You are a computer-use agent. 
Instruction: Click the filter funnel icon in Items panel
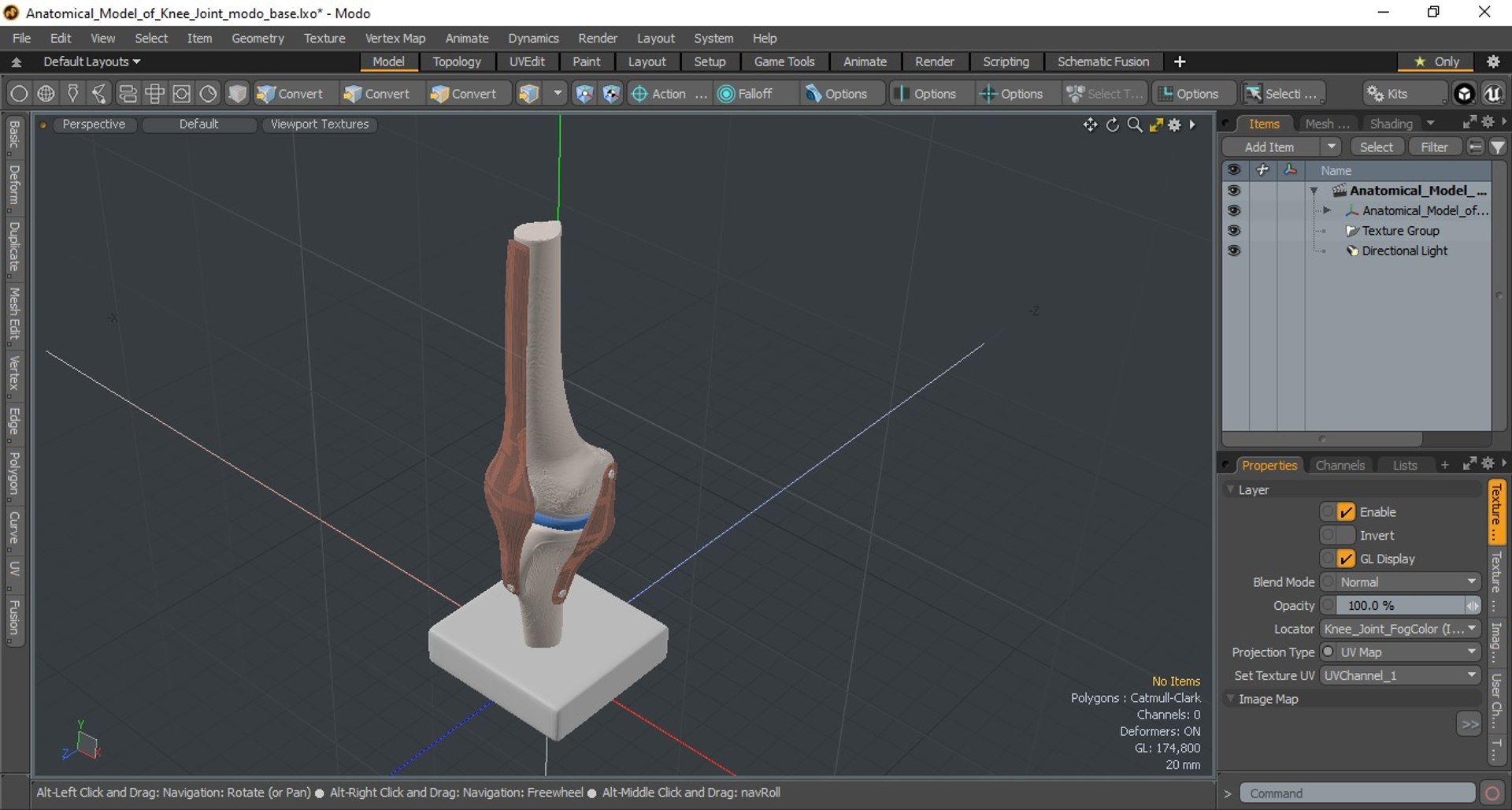coord(1497,147)
